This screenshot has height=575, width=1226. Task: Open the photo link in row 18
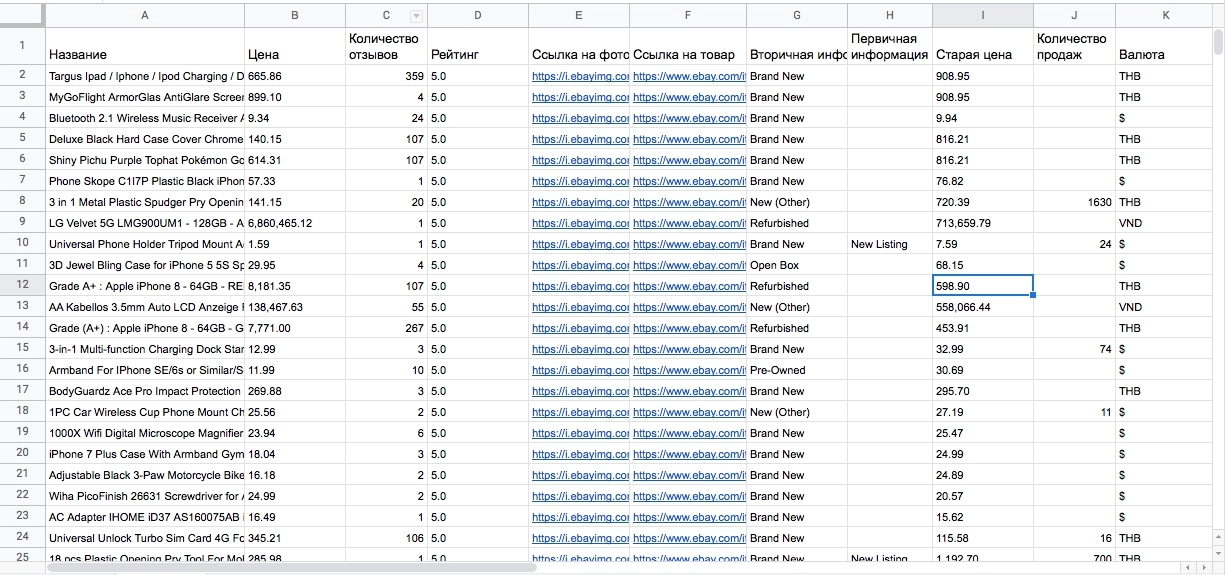click(580, 412)
